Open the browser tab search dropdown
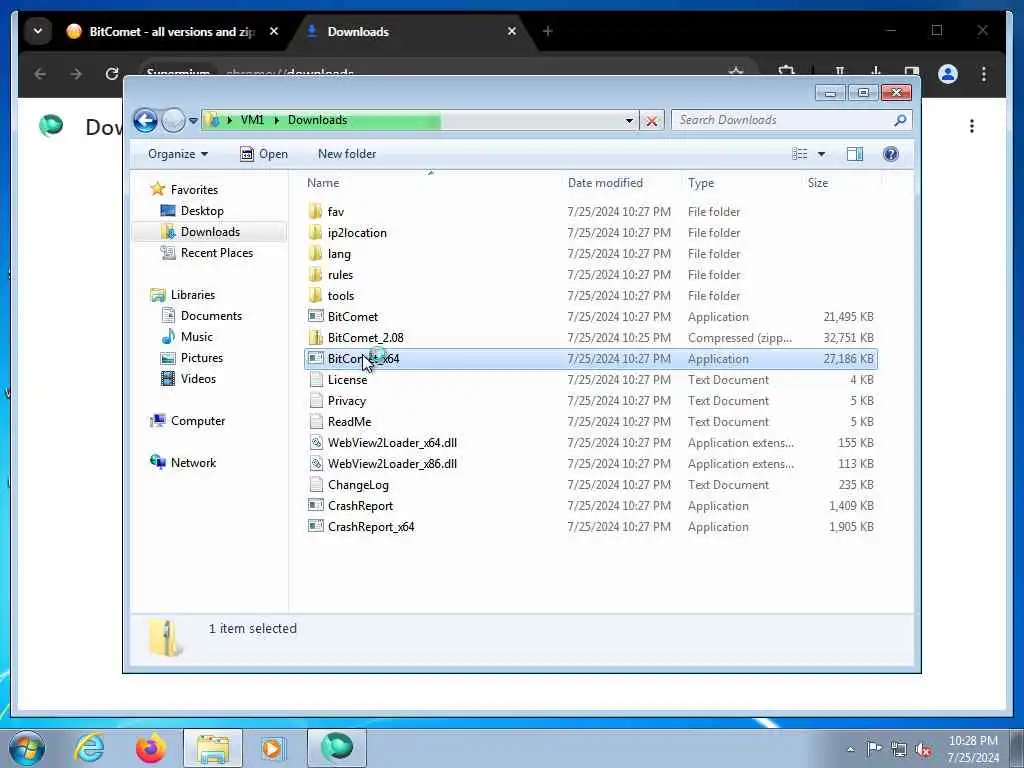 [x=38, y=31]
